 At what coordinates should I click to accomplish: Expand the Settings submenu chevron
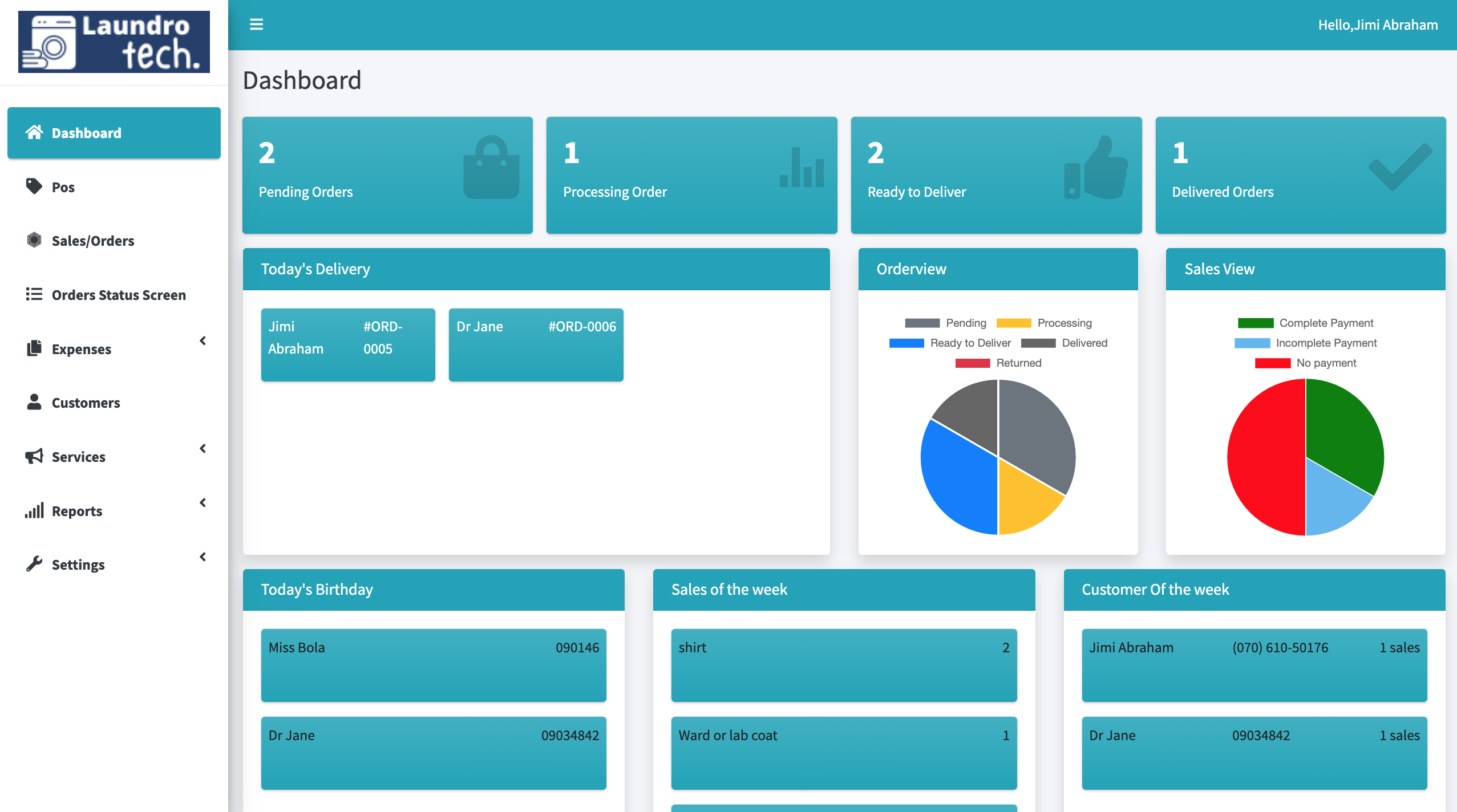pyautogui.click(x=203, y=557)
